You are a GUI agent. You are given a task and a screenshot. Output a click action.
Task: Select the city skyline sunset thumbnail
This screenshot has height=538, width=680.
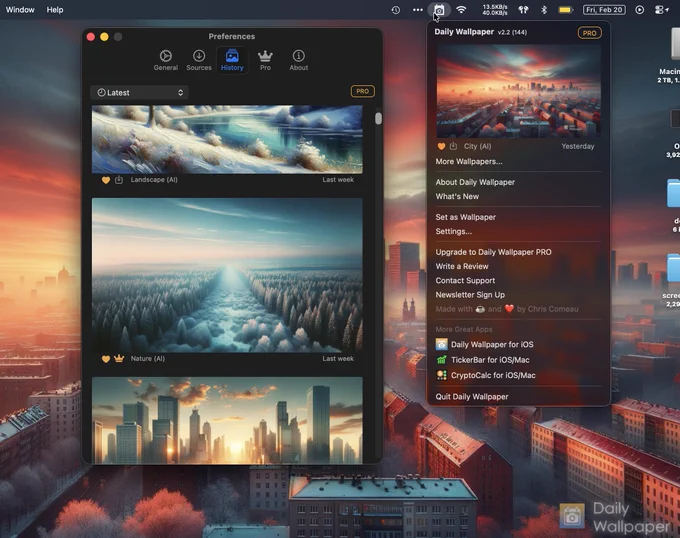(x=227, y=421)
